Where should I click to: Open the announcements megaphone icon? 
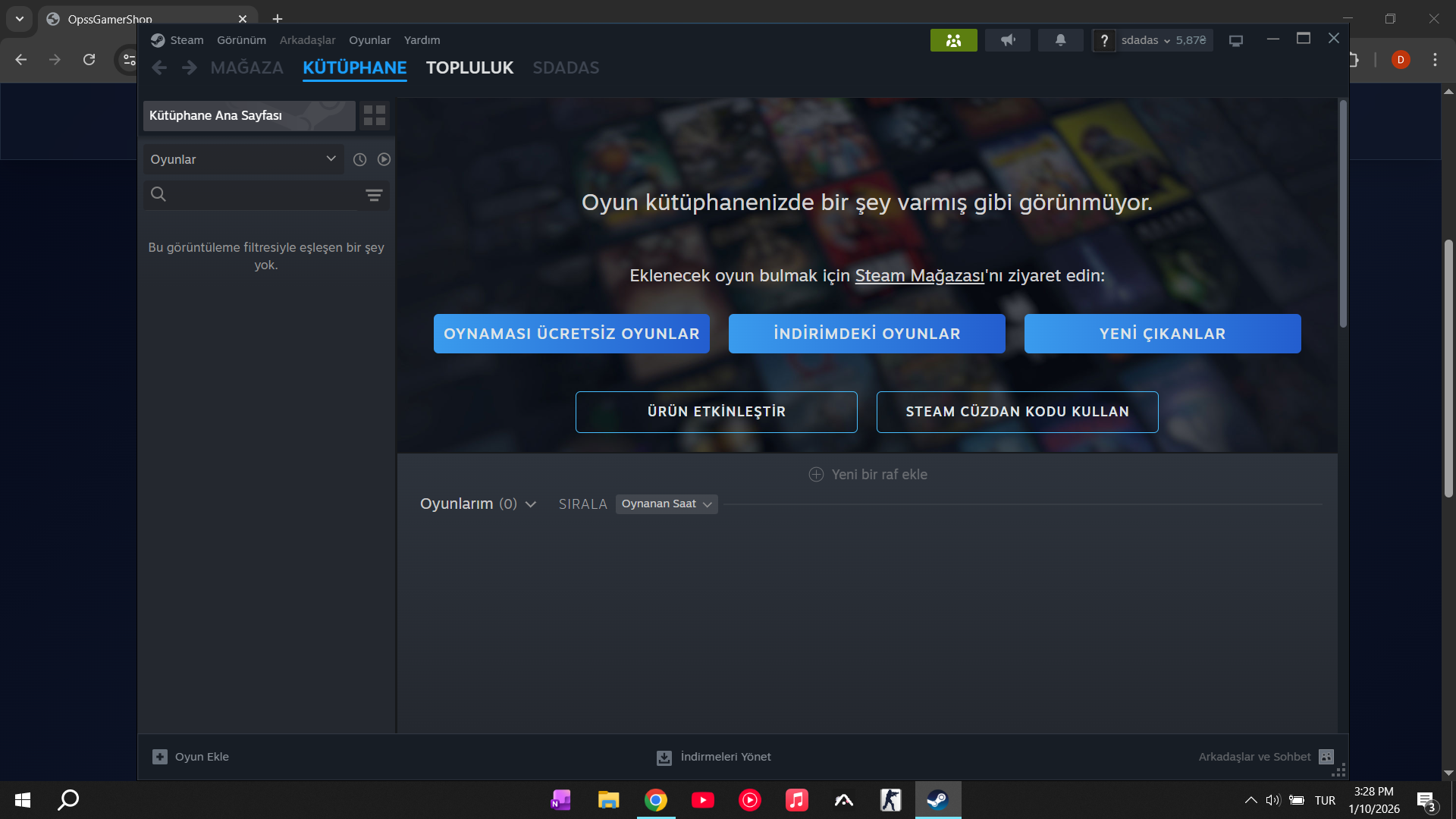pyautogui.click(x=1007, y=40)
